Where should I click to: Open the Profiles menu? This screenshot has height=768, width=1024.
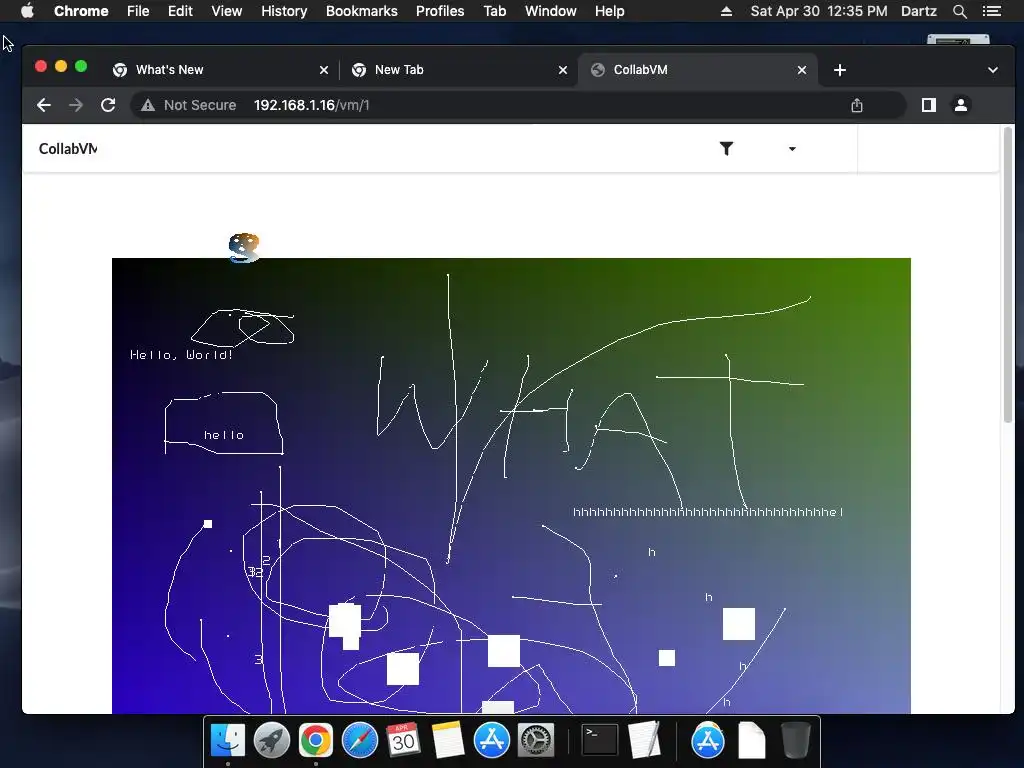click(x=440, y=11)
